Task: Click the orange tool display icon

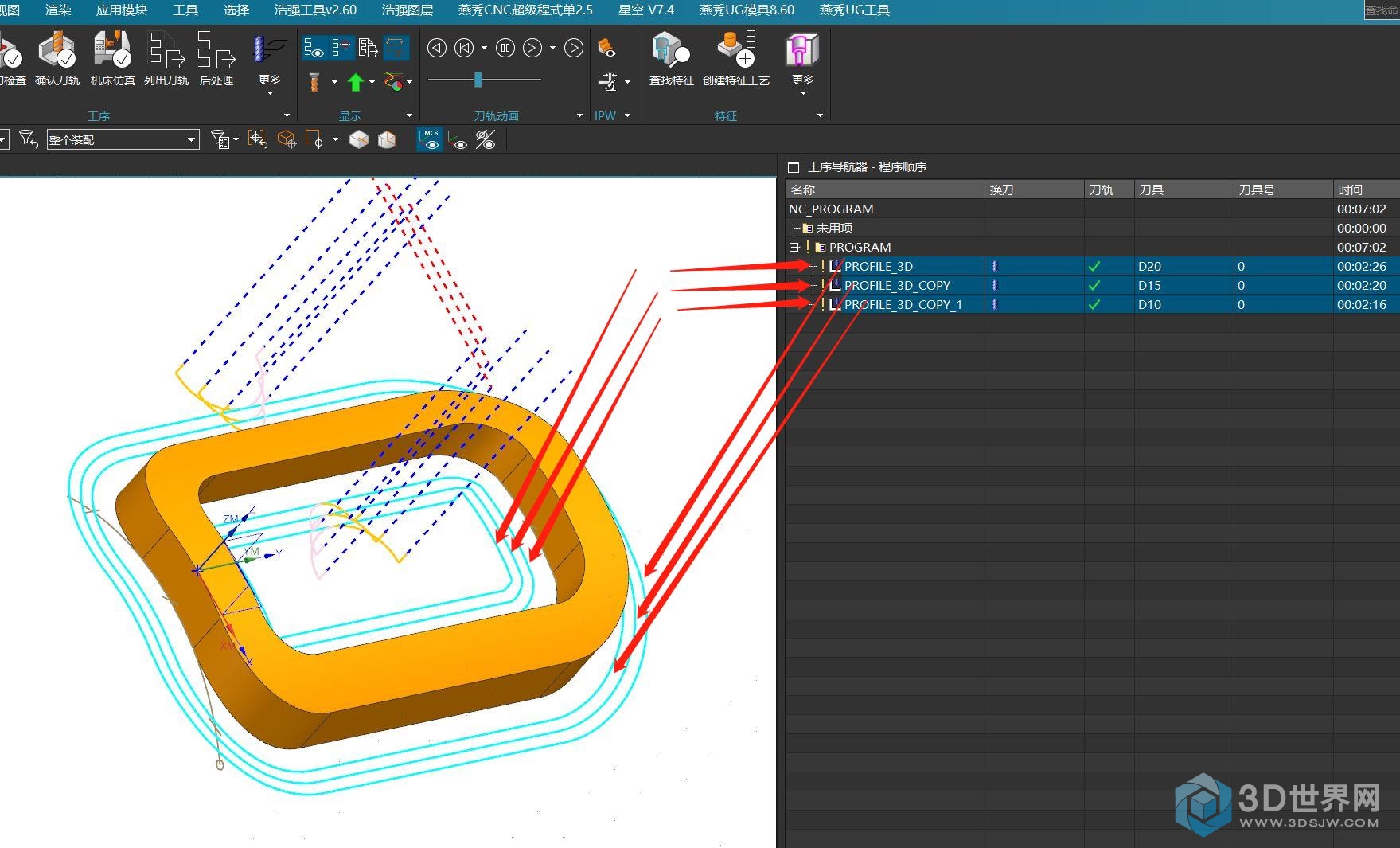Action: (x=314, y=81)
